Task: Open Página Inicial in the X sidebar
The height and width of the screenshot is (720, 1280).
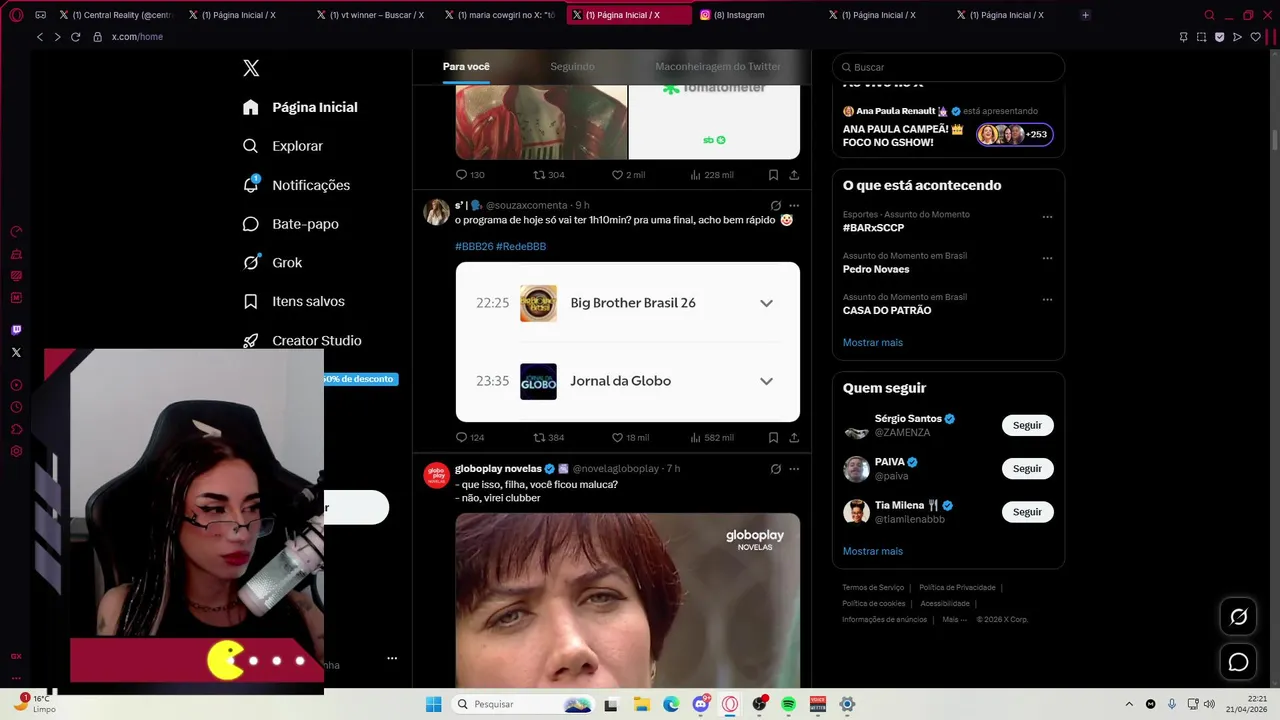Action: [x=300, y=107]
